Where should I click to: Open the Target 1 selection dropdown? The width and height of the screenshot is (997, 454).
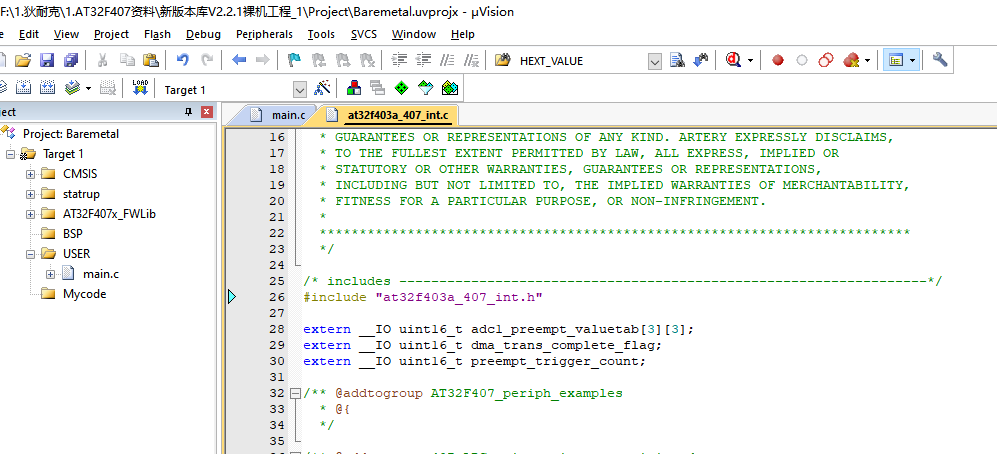coord(300,90)
